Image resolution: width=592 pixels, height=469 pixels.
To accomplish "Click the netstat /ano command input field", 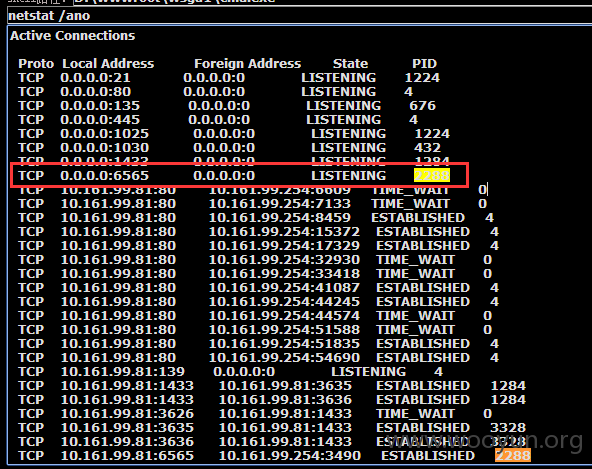I will coord(300,16).
